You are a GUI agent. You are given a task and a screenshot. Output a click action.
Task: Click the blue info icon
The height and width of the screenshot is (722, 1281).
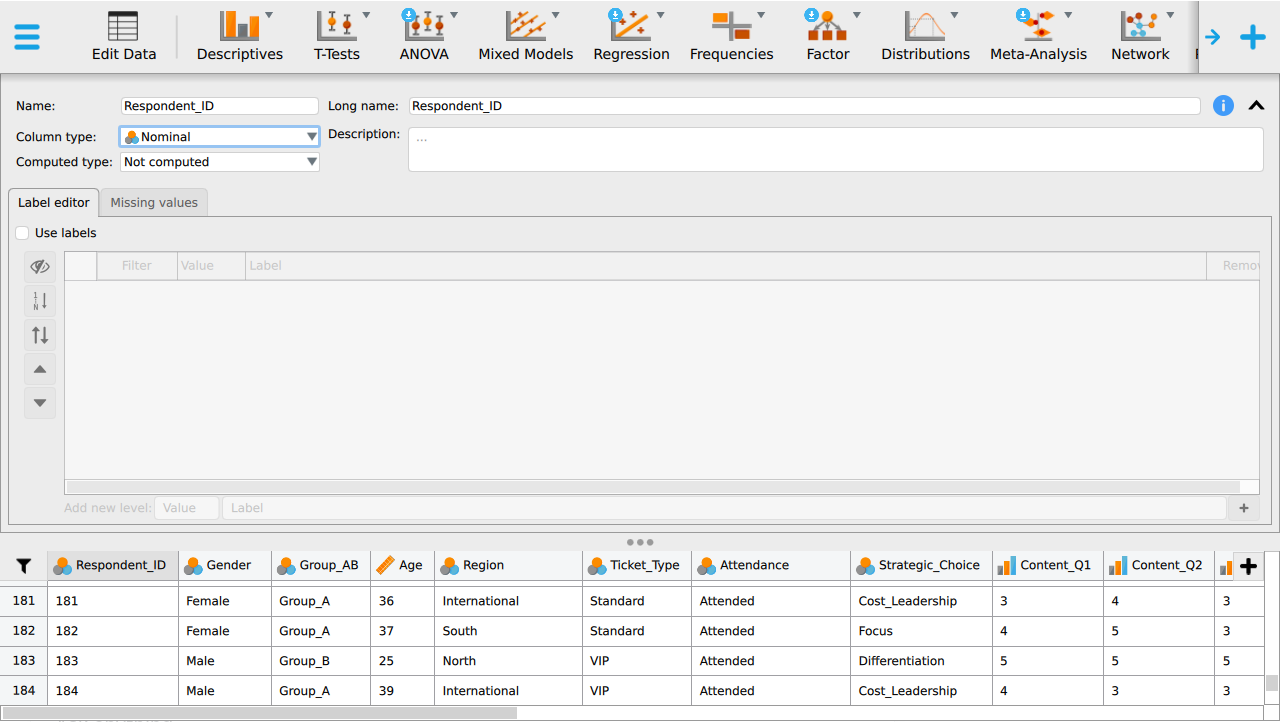(1223, 106)
